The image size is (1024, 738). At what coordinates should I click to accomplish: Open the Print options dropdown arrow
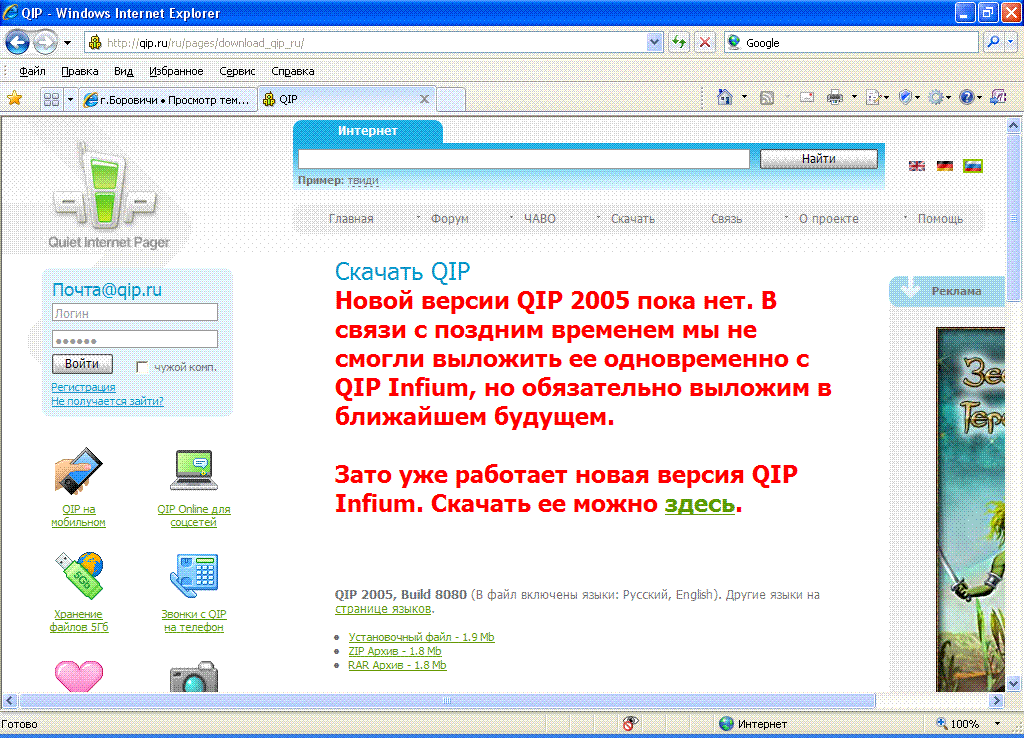pyautogui.click(x=854, y=98)
